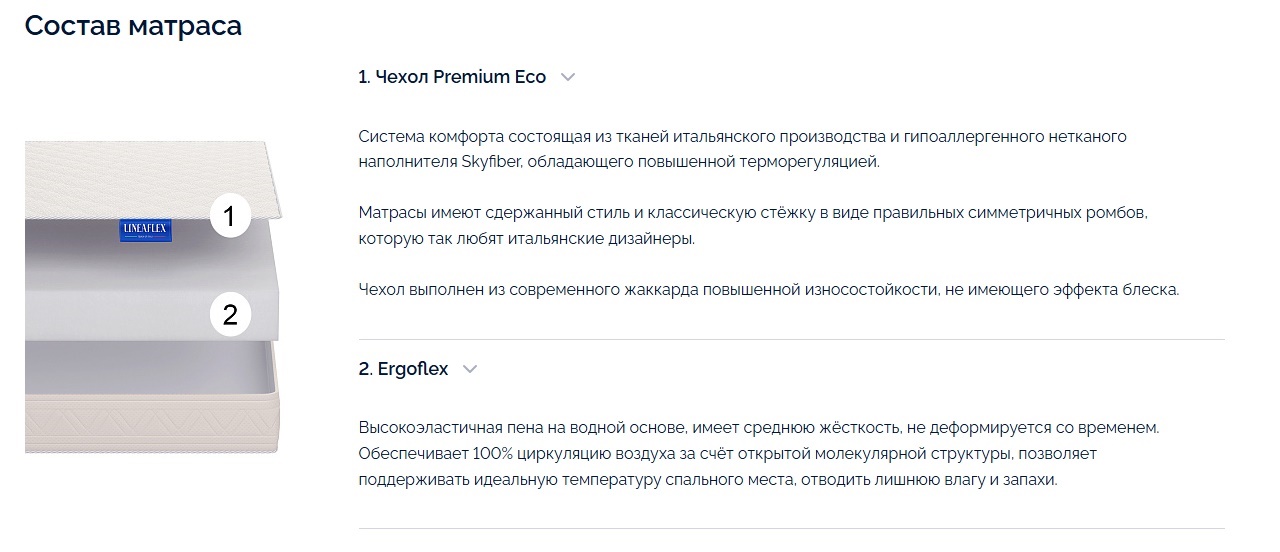Collapse the Чехол Premium Eco chevron
The height and width of the screenshot is (552, 1280).
[568, 77]
